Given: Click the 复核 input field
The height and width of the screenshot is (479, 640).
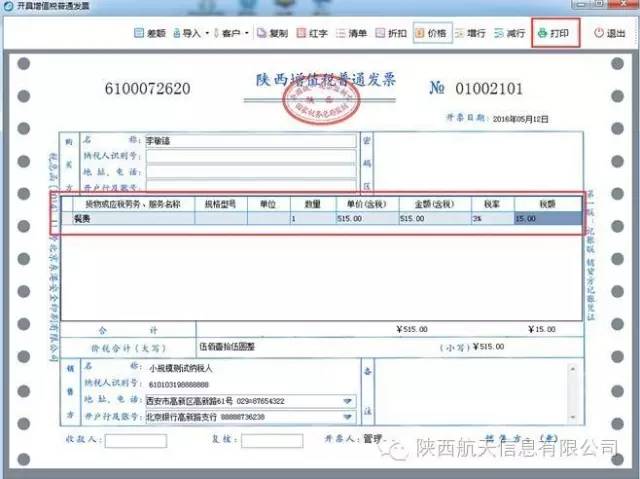Looking at the screenshot, I should [x=272, y=441].
